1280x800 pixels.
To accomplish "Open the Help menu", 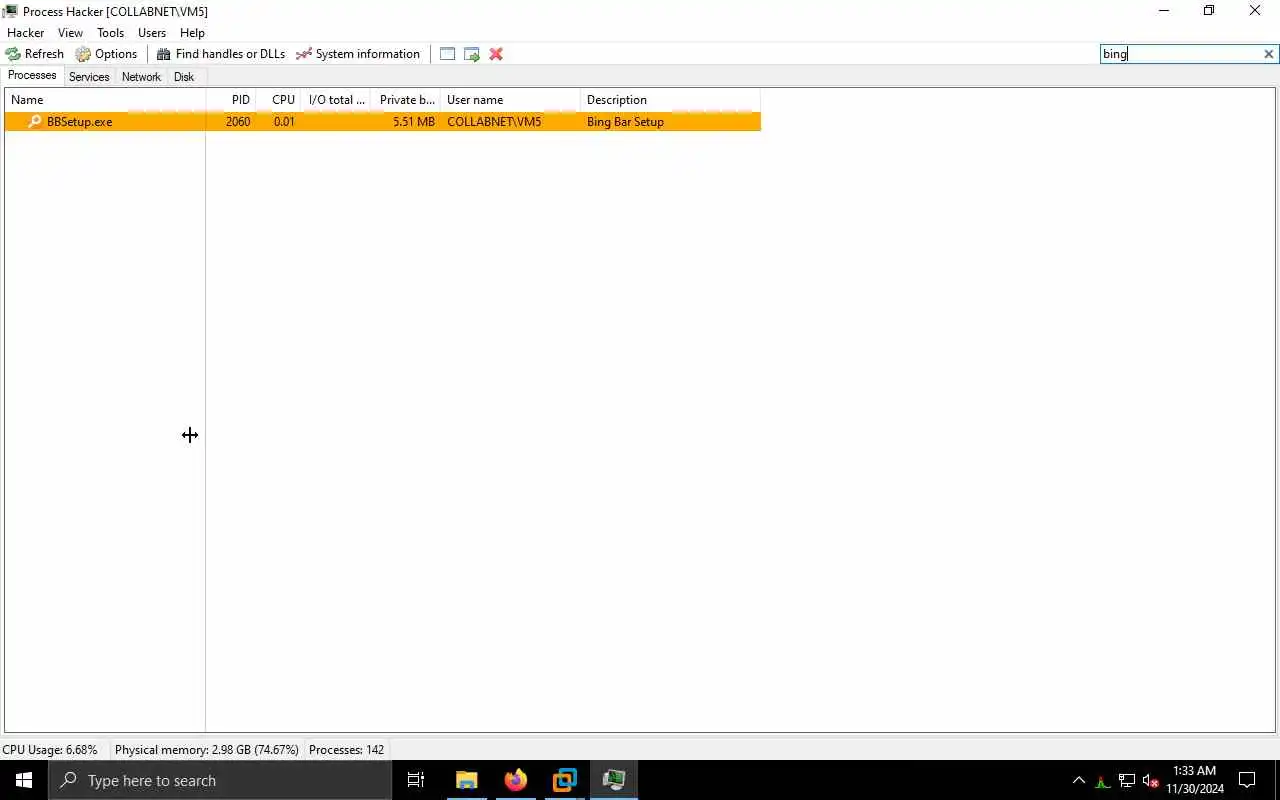I will 192,33.
